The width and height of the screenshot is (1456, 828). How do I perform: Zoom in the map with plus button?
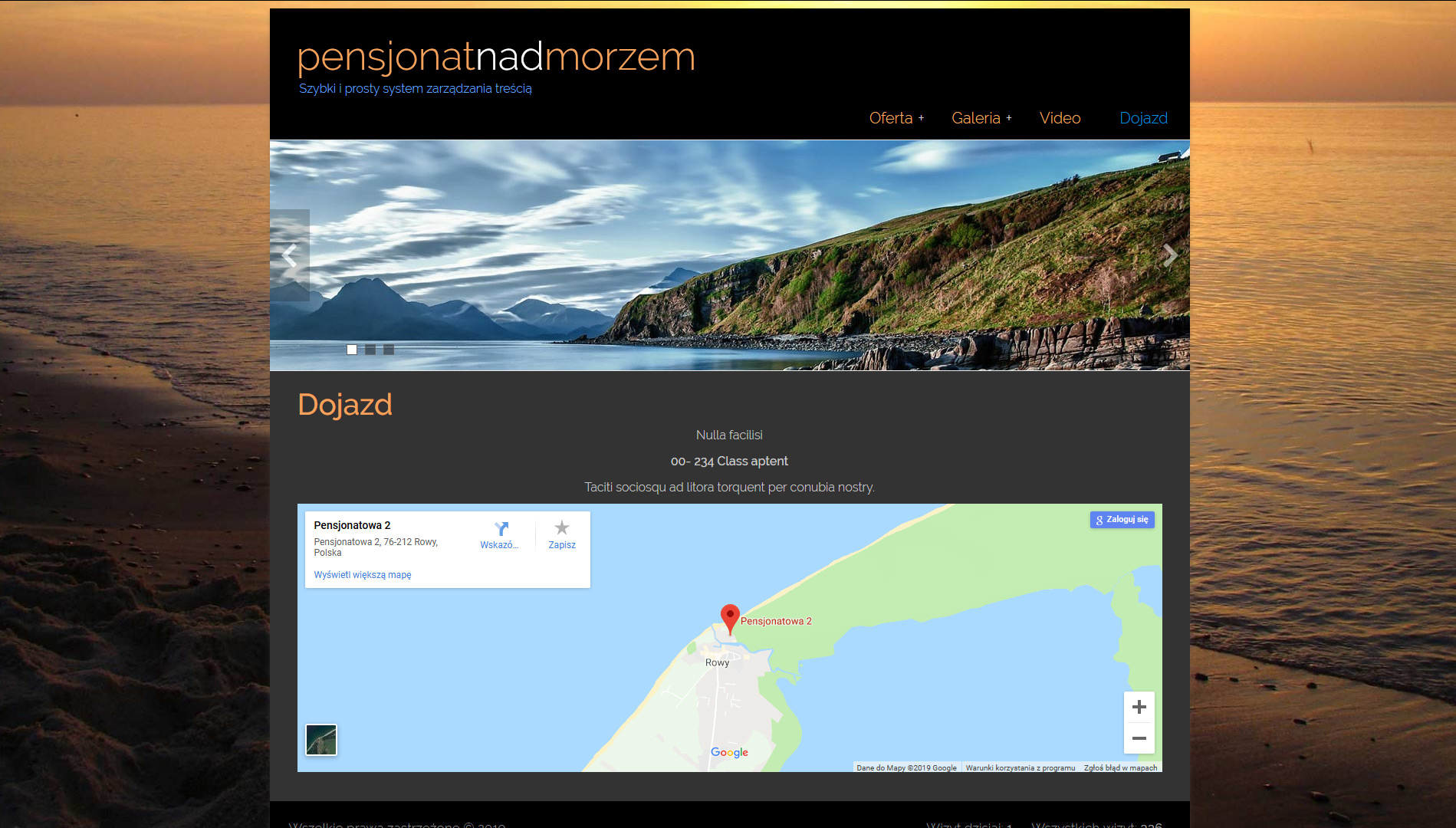tap(1139, 707)
